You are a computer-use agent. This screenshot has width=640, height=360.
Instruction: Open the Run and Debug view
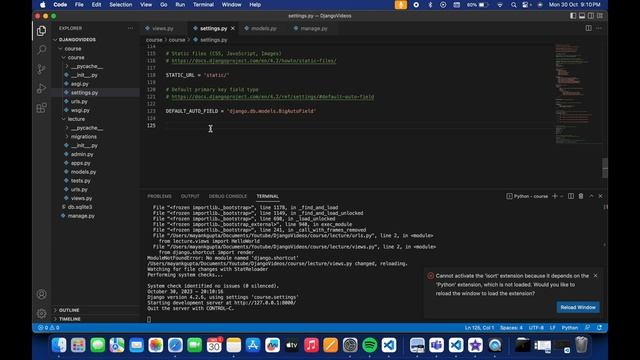coord(41,88)
